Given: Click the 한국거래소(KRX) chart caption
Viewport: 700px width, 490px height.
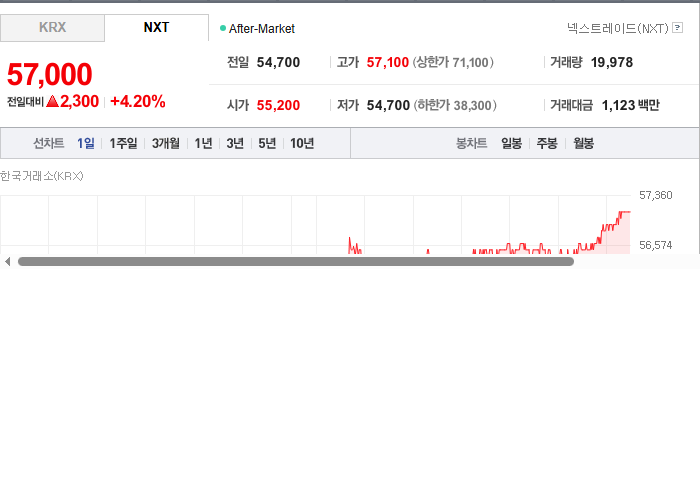Looking at the screenshot, I should 42,176.
